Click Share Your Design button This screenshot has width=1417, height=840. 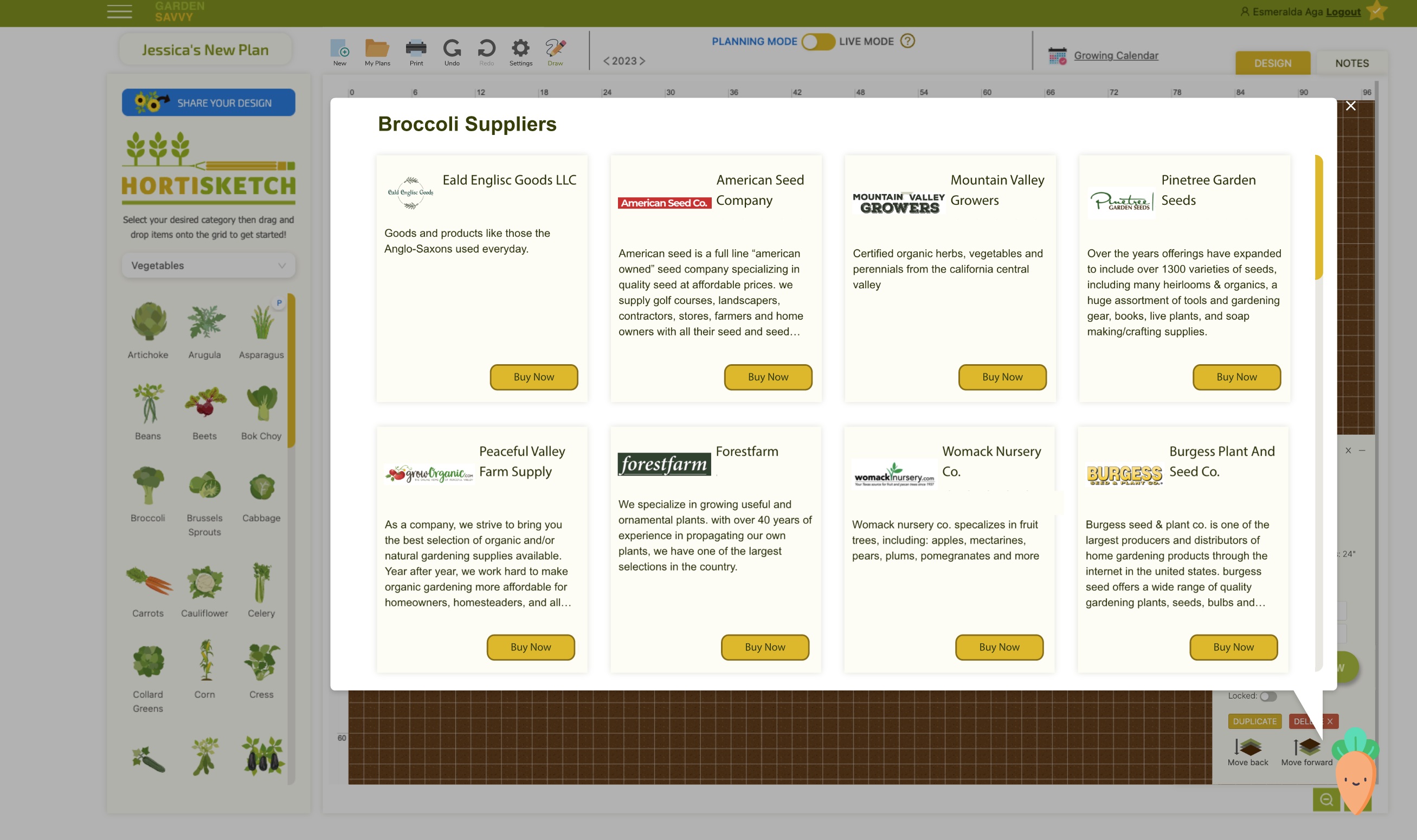click(x=208, y=102)
